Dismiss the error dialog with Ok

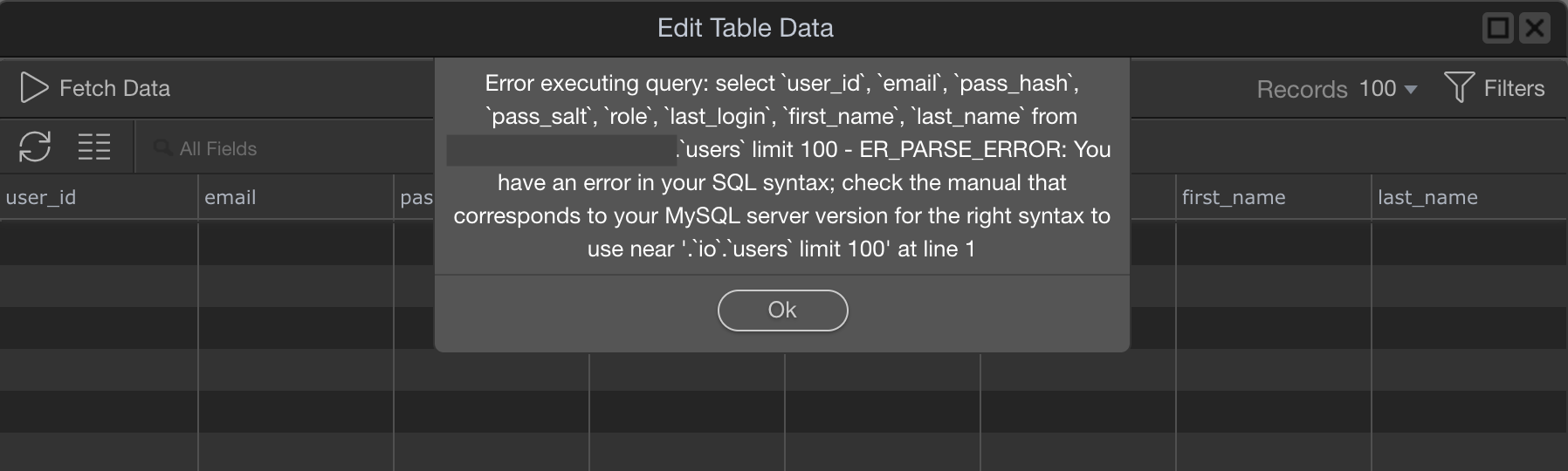782,311
